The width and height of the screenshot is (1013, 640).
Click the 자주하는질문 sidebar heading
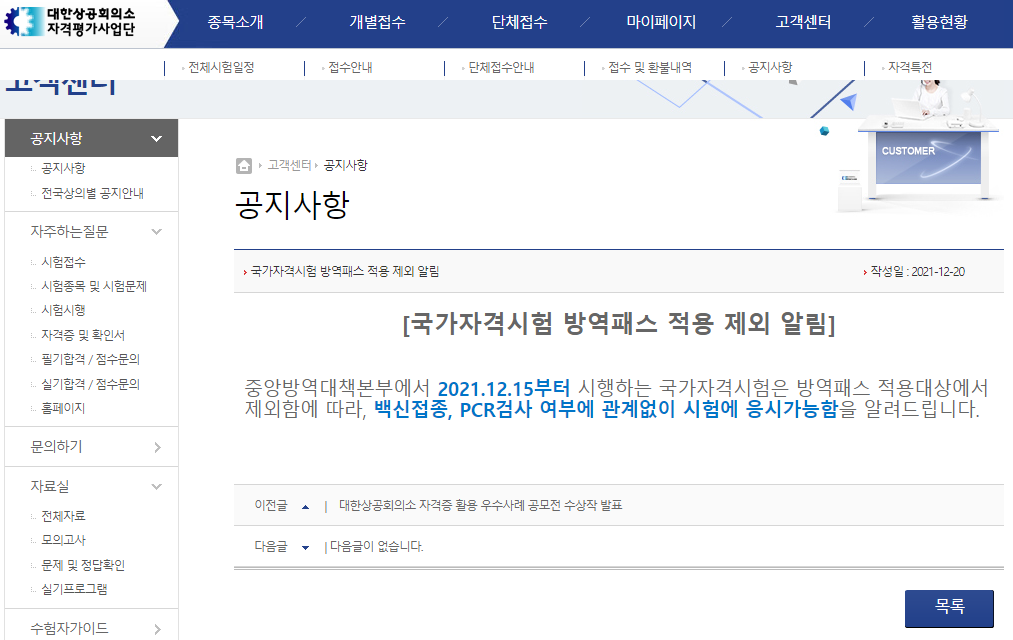click(x=69, y=231)
